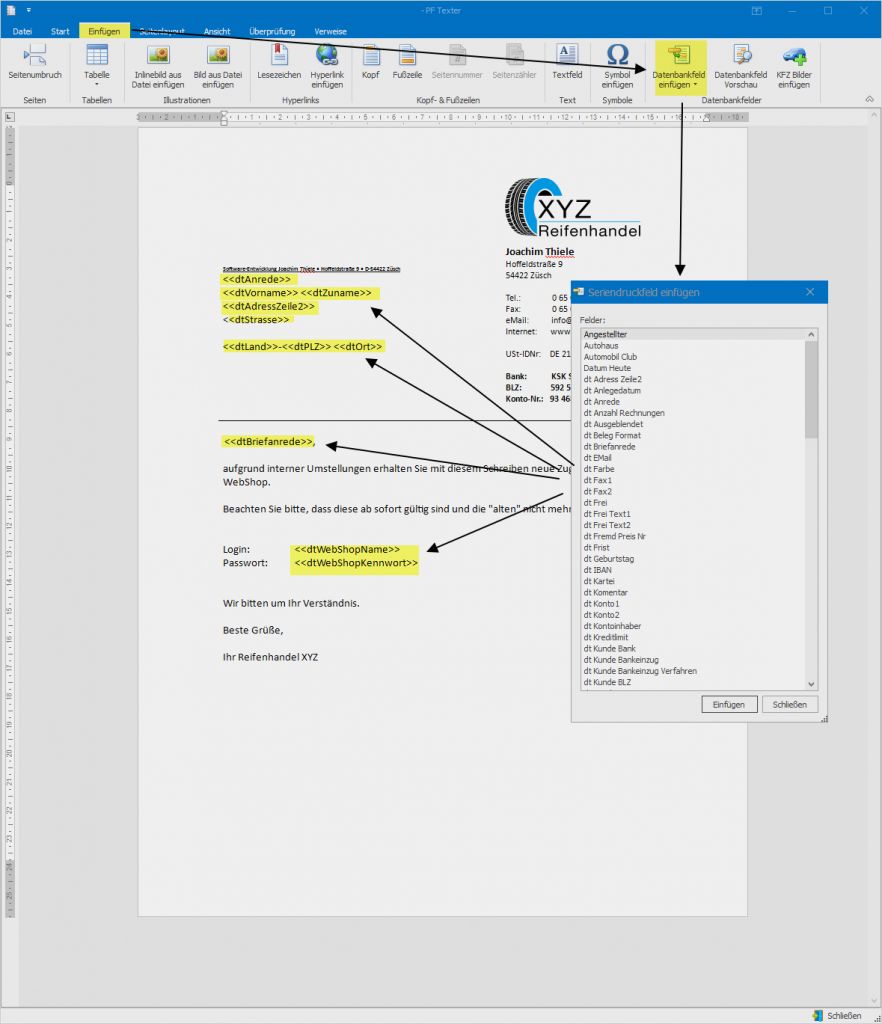Viewport: 882px width, 1024px height.
Task: Switch to the Start ribbon tab
Action: point(60,31)
